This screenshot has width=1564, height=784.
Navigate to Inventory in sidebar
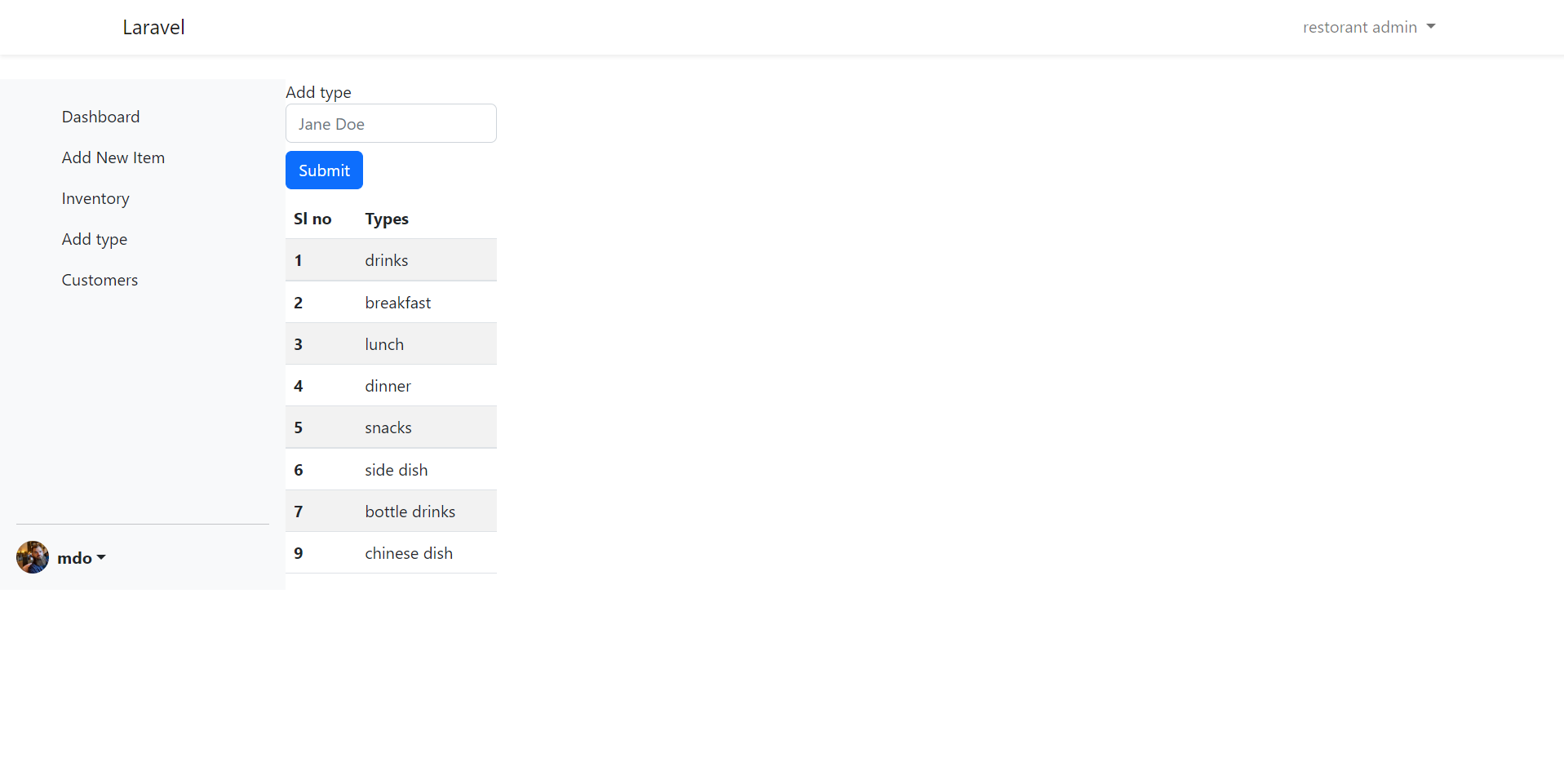point(95,198)
